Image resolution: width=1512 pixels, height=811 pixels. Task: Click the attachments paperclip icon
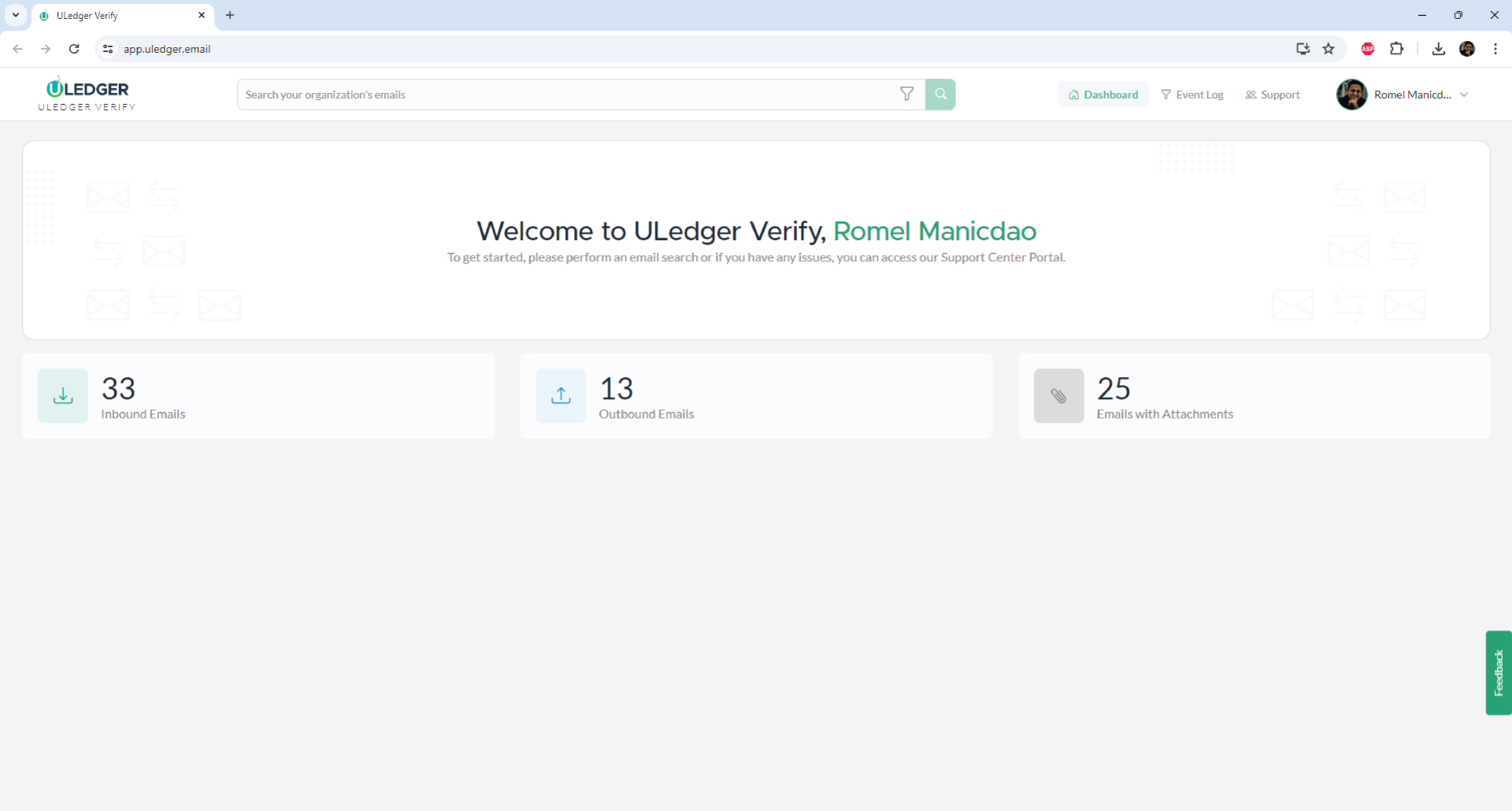[x=1058, y=396]
